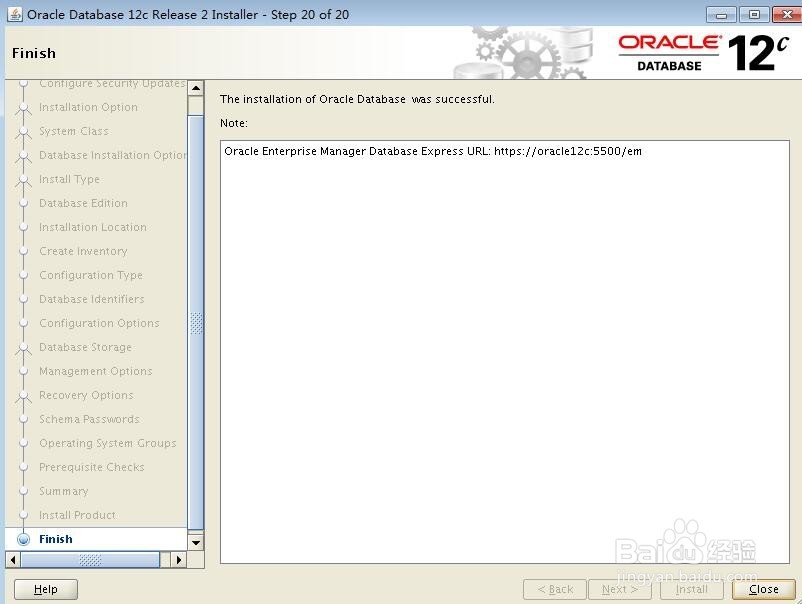Viewport: 802px width, 604px height.
Task: Select the Recovery Options step
Action: 86,395
